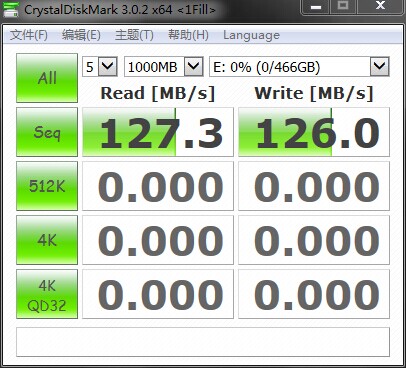Click the Seq read result 127.3
The width and height of the screenshot is (406, 368).
158,132
